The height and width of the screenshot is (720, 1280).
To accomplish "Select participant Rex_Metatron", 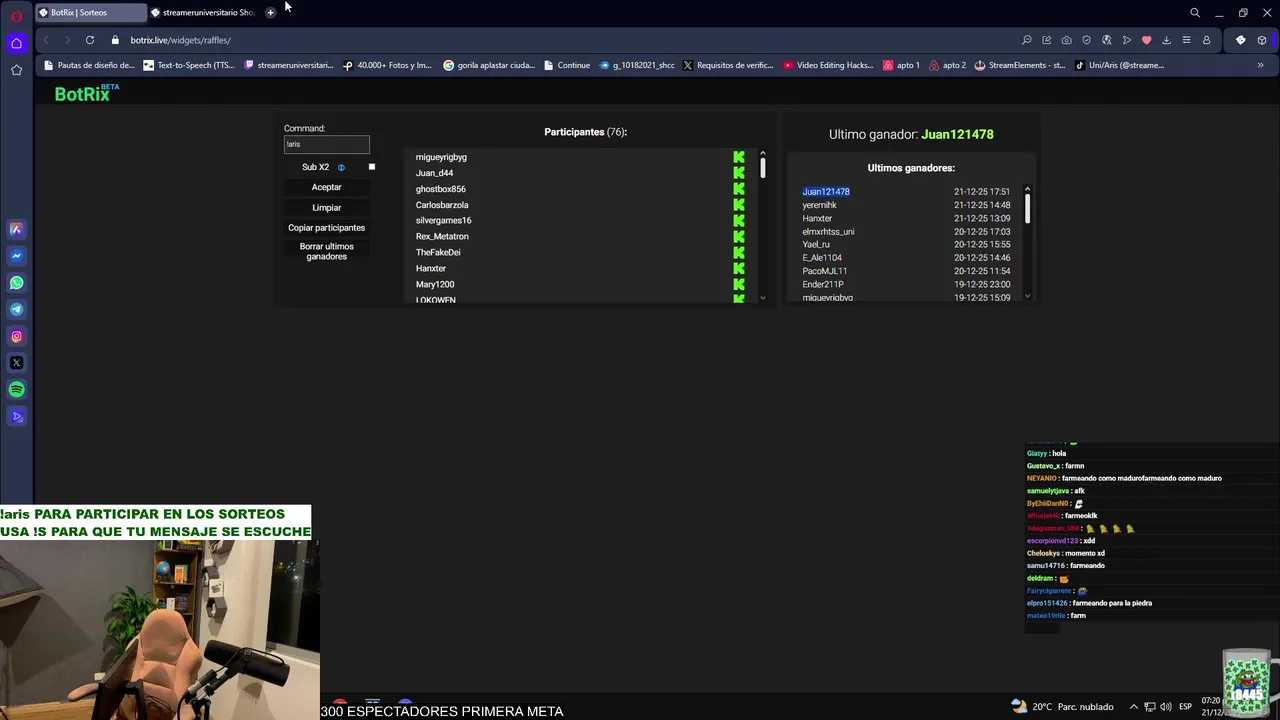I will [442, 237].
